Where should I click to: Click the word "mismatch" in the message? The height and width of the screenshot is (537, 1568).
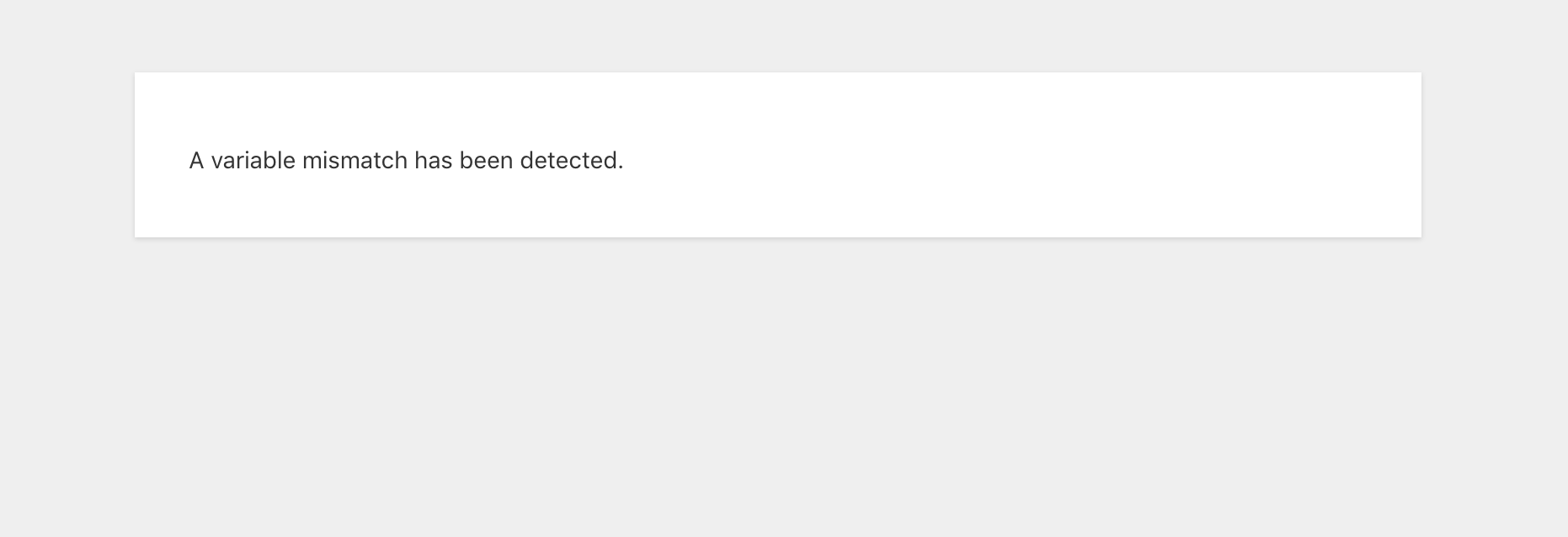tap(355, 160)
